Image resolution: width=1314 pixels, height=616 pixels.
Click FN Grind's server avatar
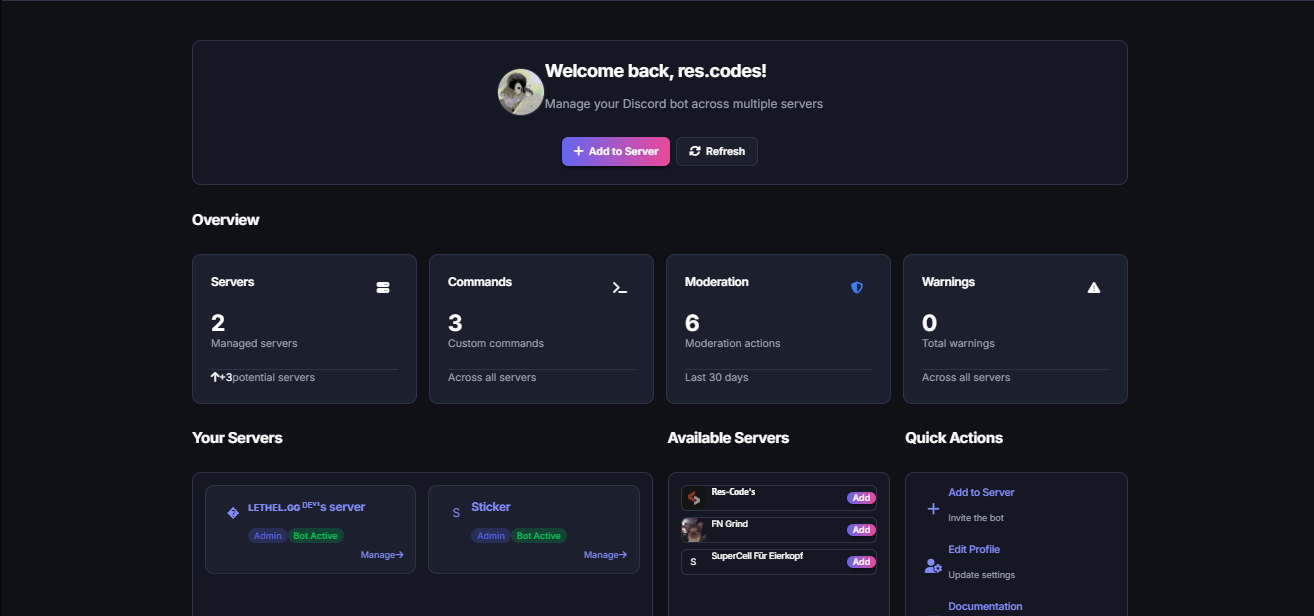click(x=694, y=529)
